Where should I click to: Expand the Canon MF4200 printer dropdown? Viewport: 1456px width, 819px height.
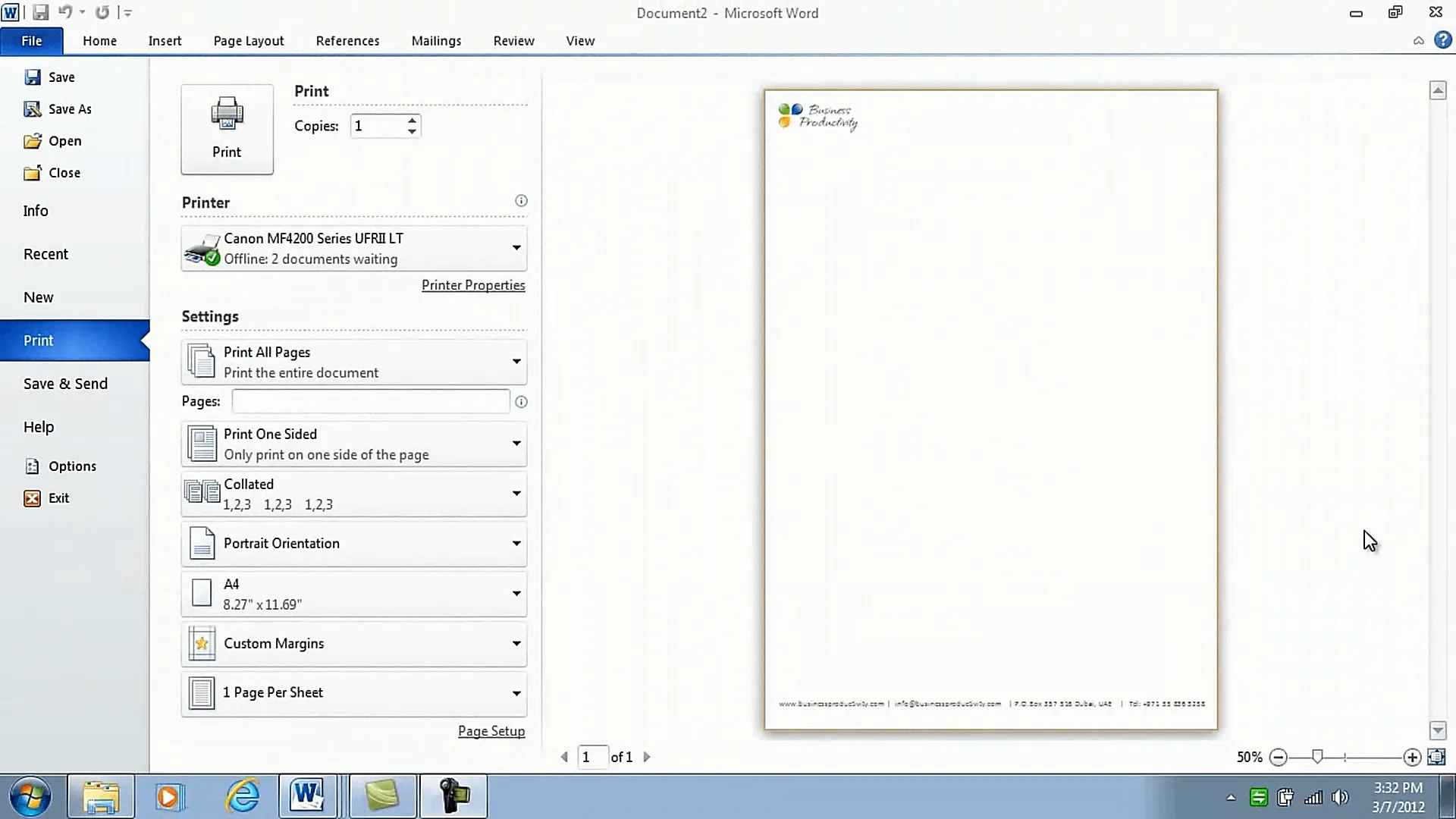(516, 248)
